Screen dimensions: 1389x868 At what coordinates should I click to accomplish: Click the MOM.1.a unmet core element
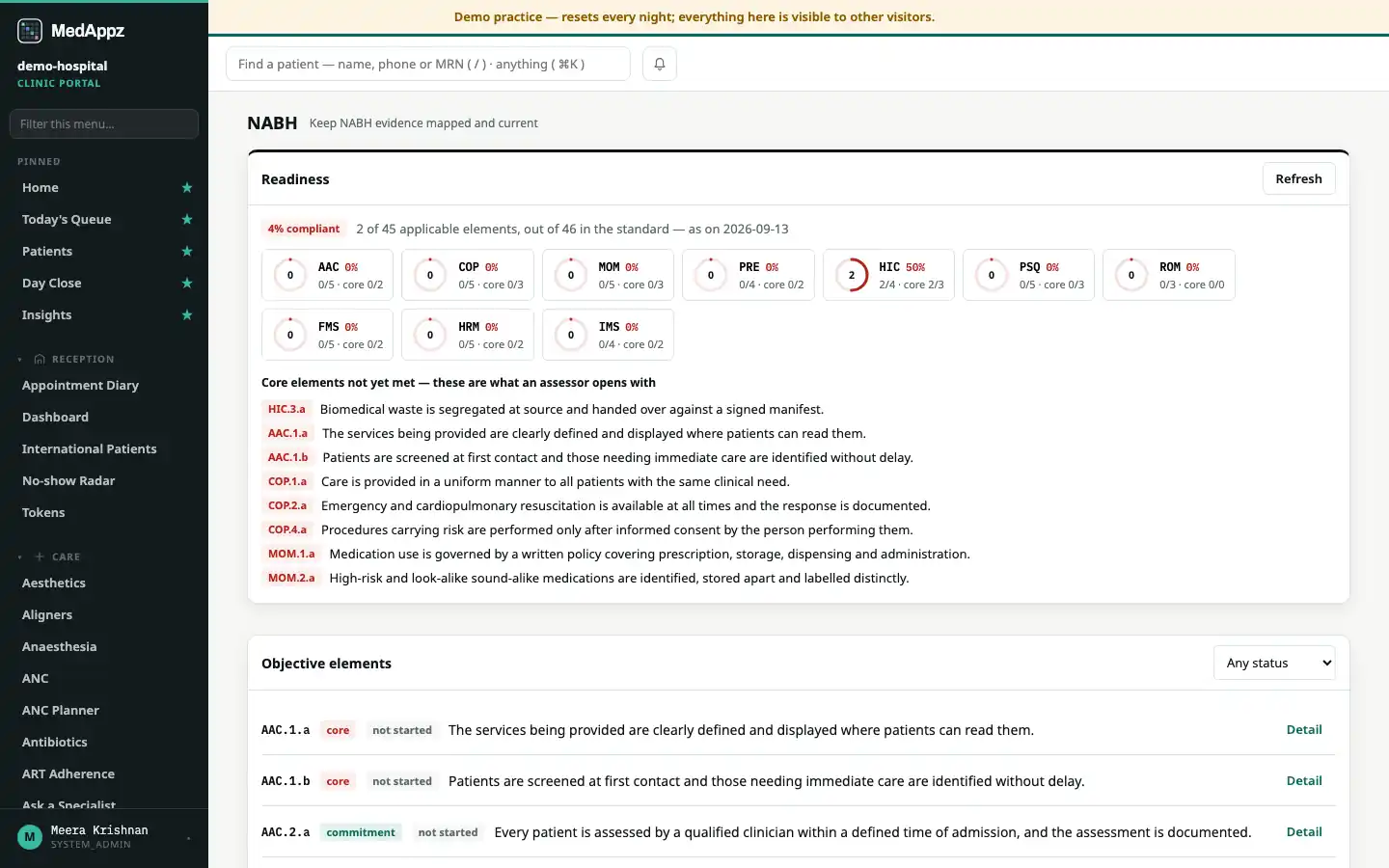(x=291, y=554)
